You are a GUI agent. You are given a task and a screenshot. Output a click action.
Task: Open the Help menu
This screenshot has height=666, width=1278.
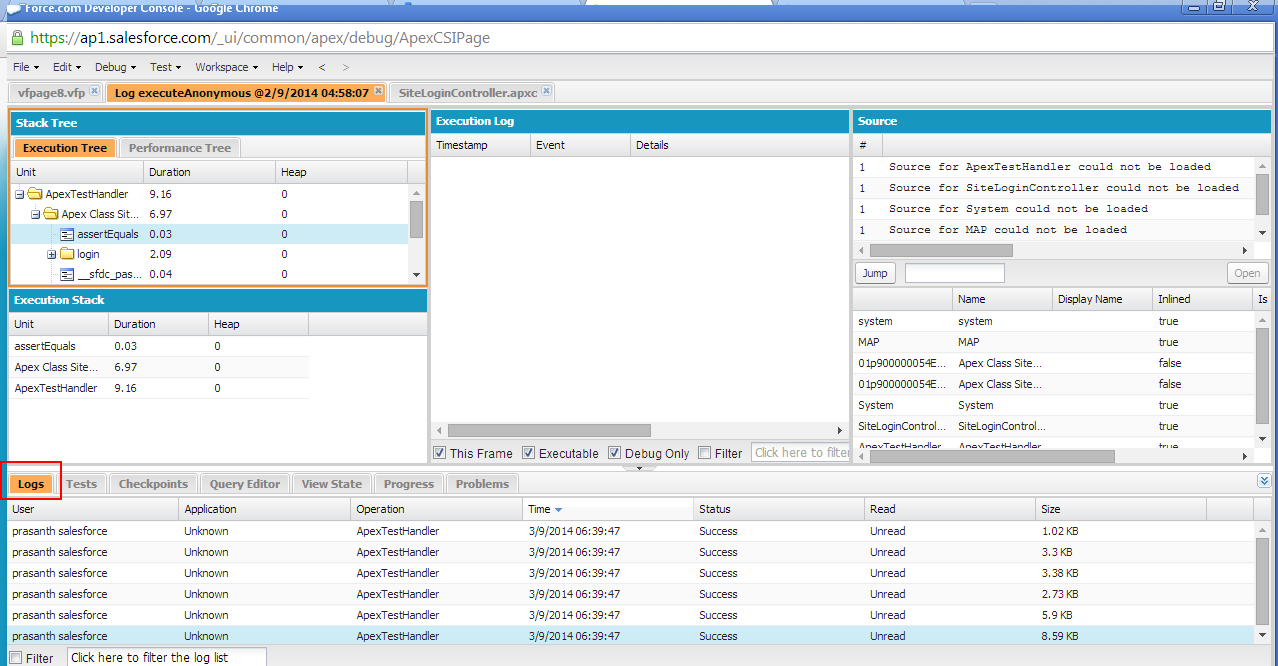pyautogui.click(x=287, y=67)
